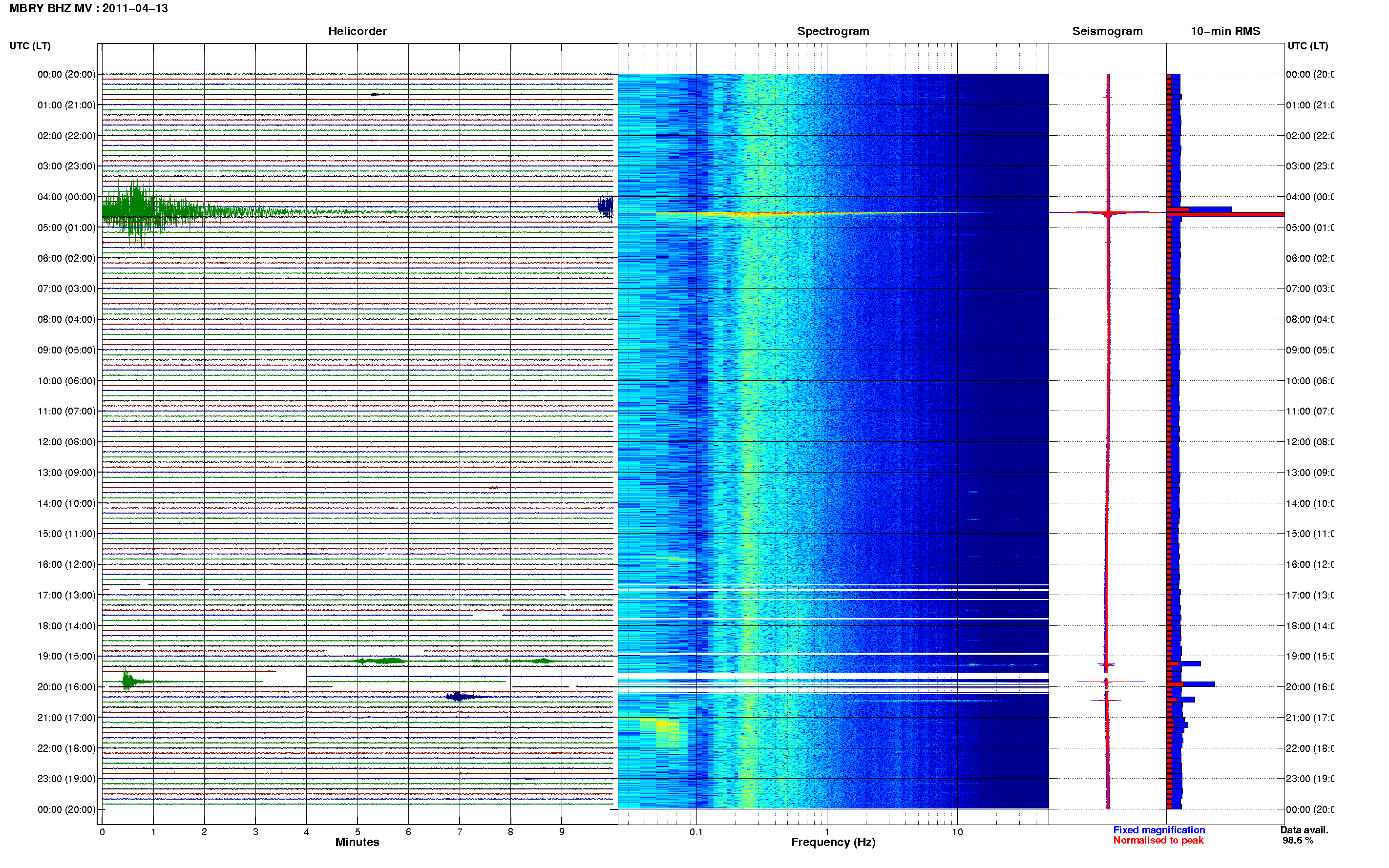Image resolution: width=1389 pixels, height=868 pixels.
Task: Pick left axis label 12:00 (08:00)
Action: [66, 442]
